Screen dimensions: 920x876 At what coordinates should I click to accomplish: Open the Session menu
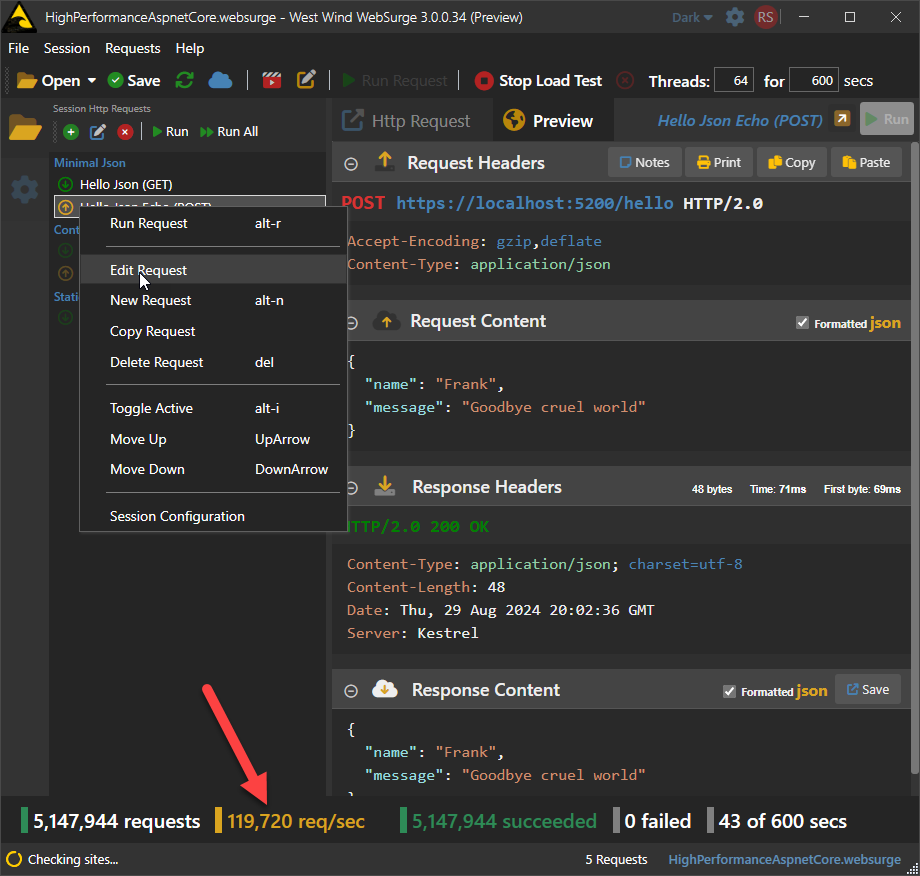pos(67,48)
